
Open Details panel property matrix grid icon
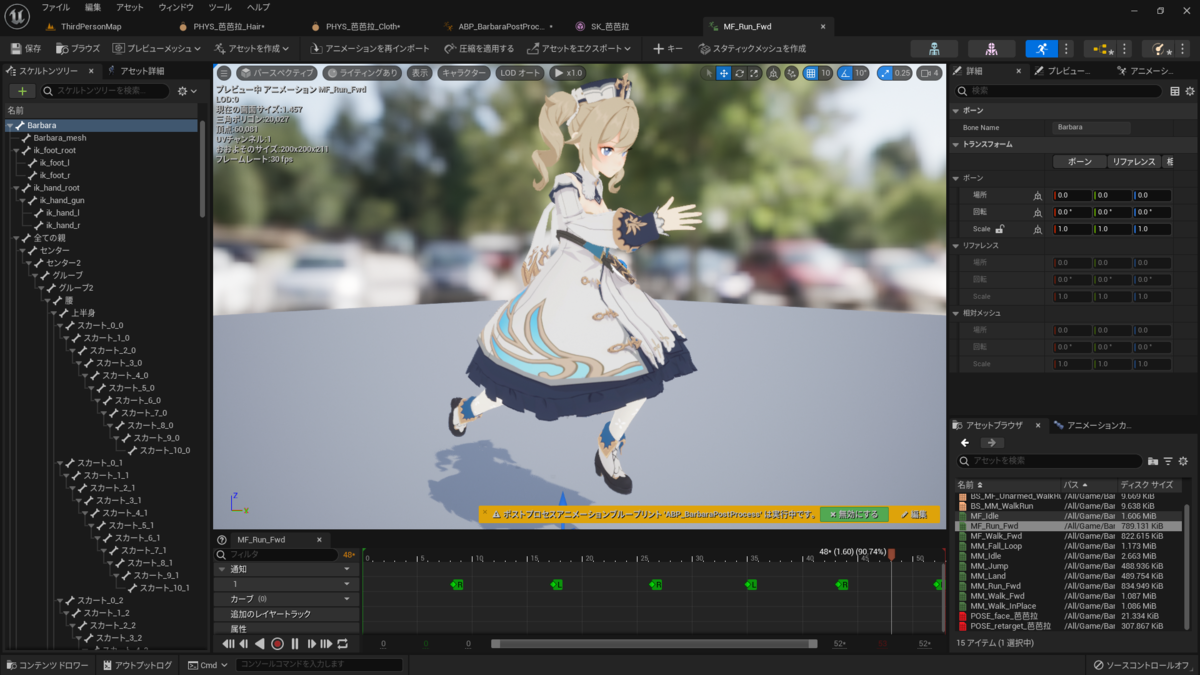click(1175, 91)
